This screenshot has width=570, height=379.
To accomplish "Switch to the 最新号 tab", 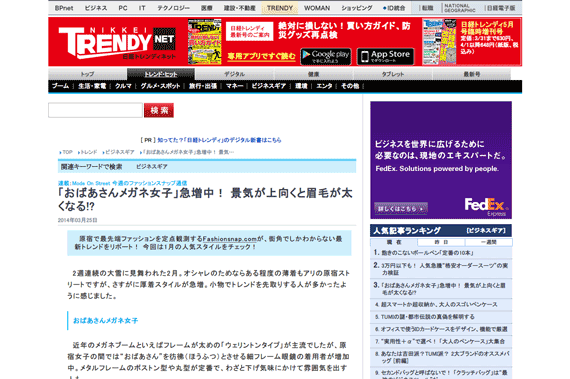I will click(472, 74).
